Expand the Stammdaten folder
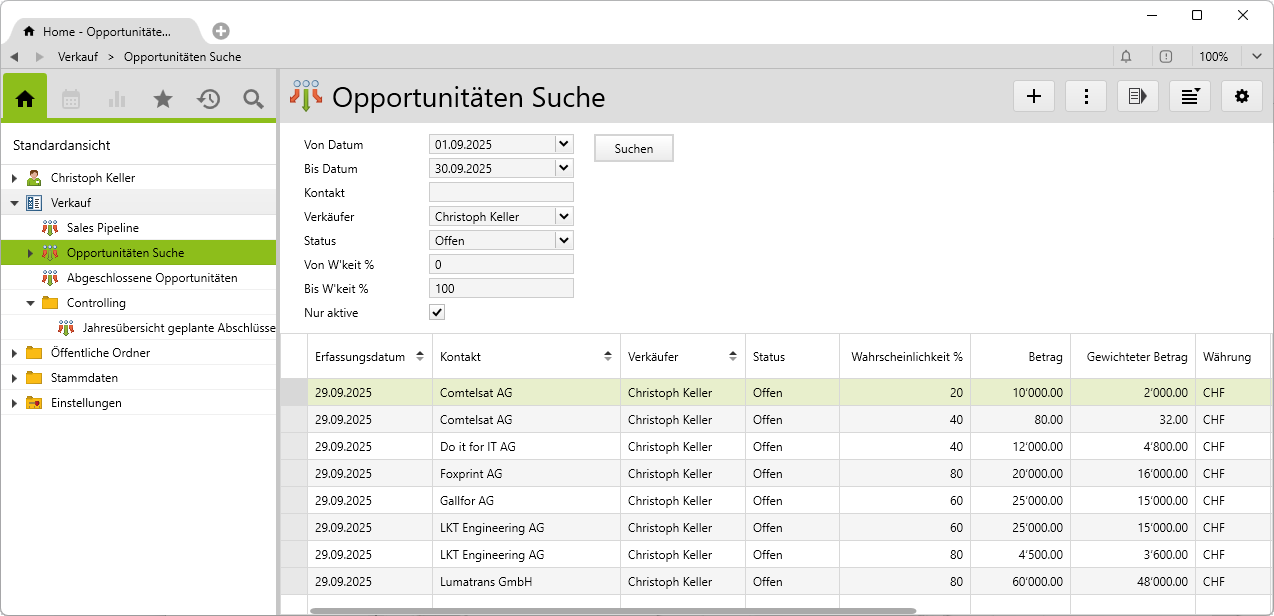Screen dimensions: 1274x616 (x=14, y=378)
